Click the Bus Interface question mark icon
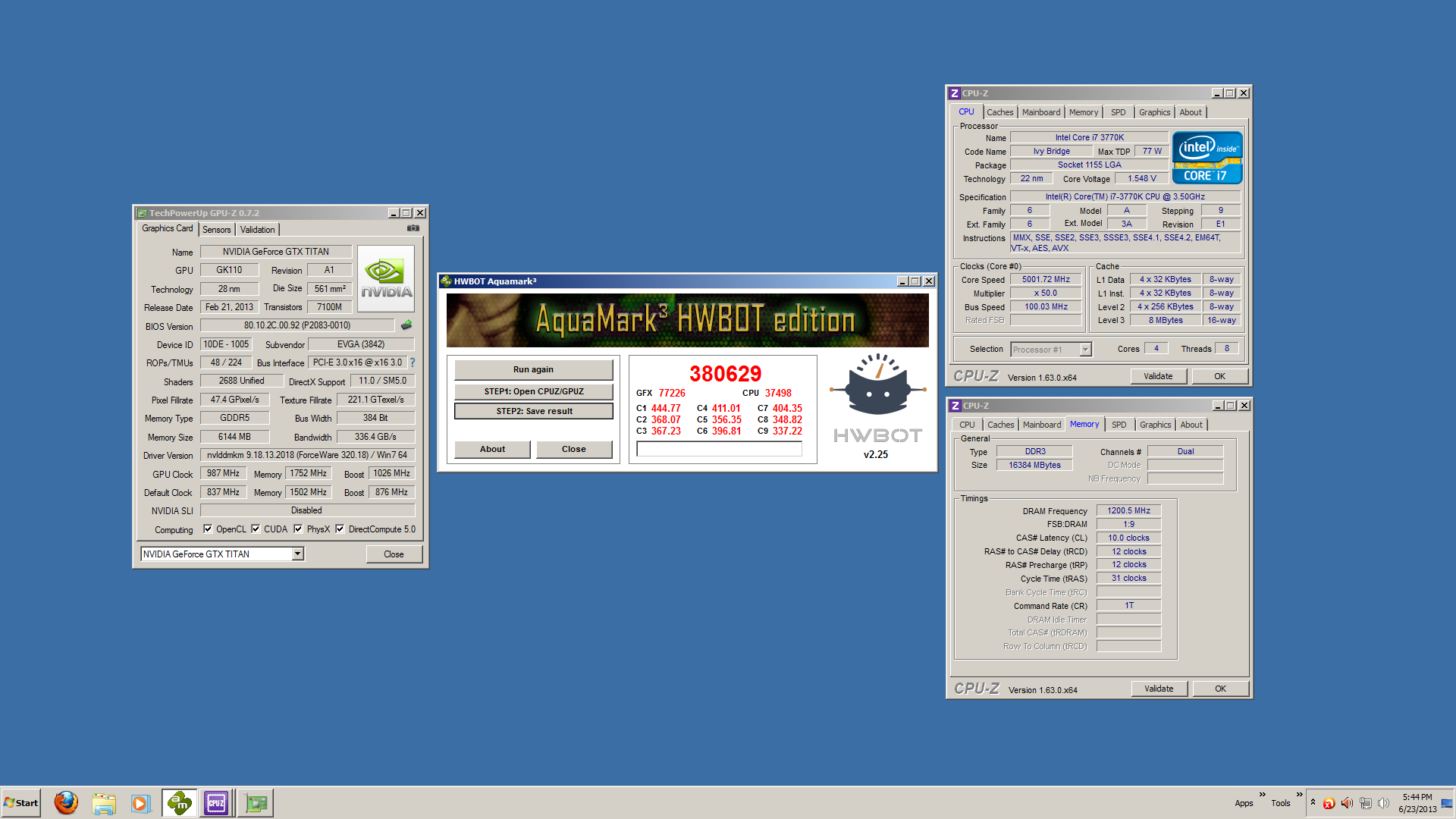 (413, 362)
